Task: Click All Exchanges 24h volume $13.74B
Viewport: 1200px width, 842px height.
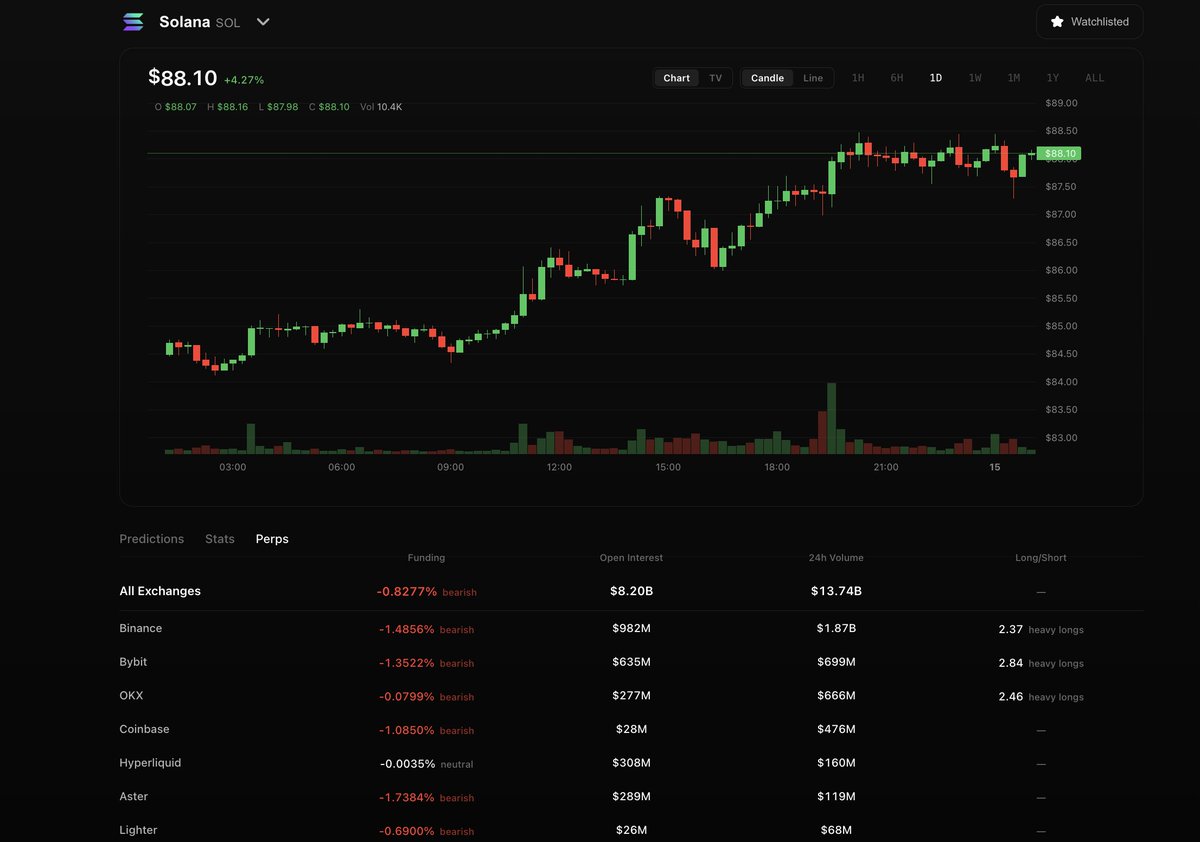Action: [836, 591]
